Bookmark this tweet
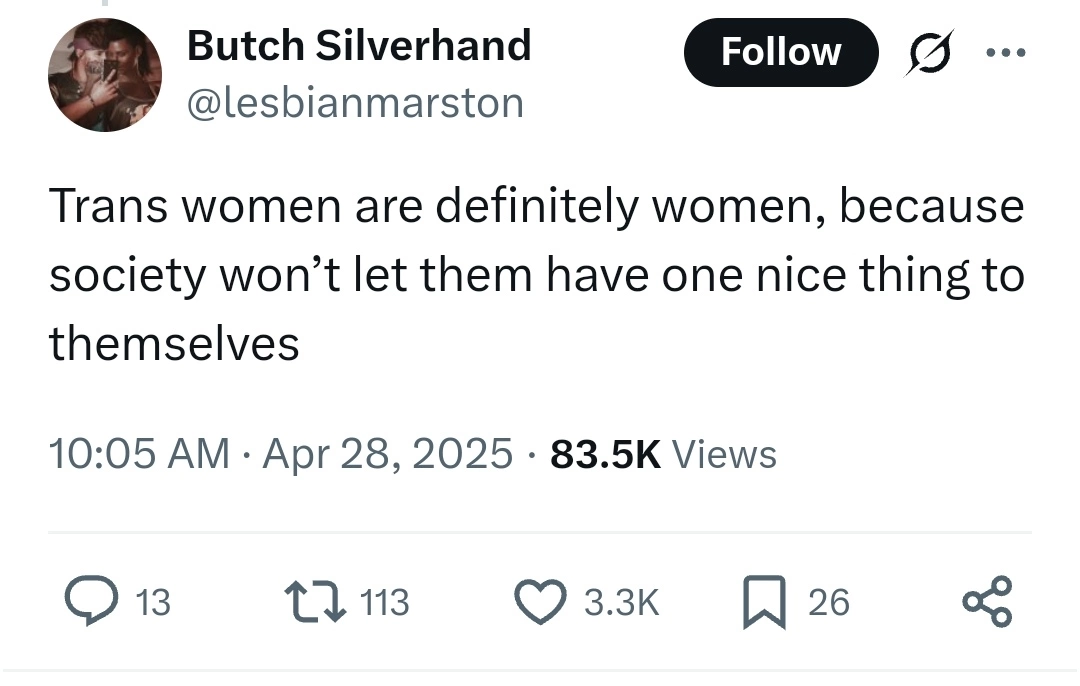1080x686 pixels. 765,602
